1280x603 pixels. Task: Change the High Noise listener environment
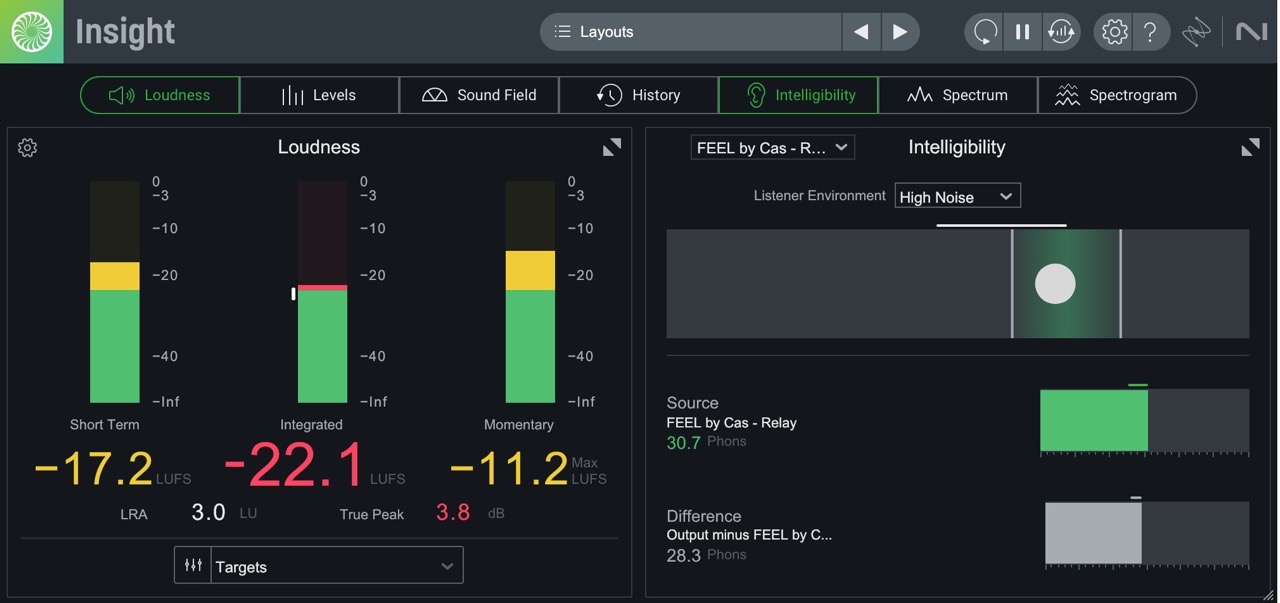pos(956,195)
